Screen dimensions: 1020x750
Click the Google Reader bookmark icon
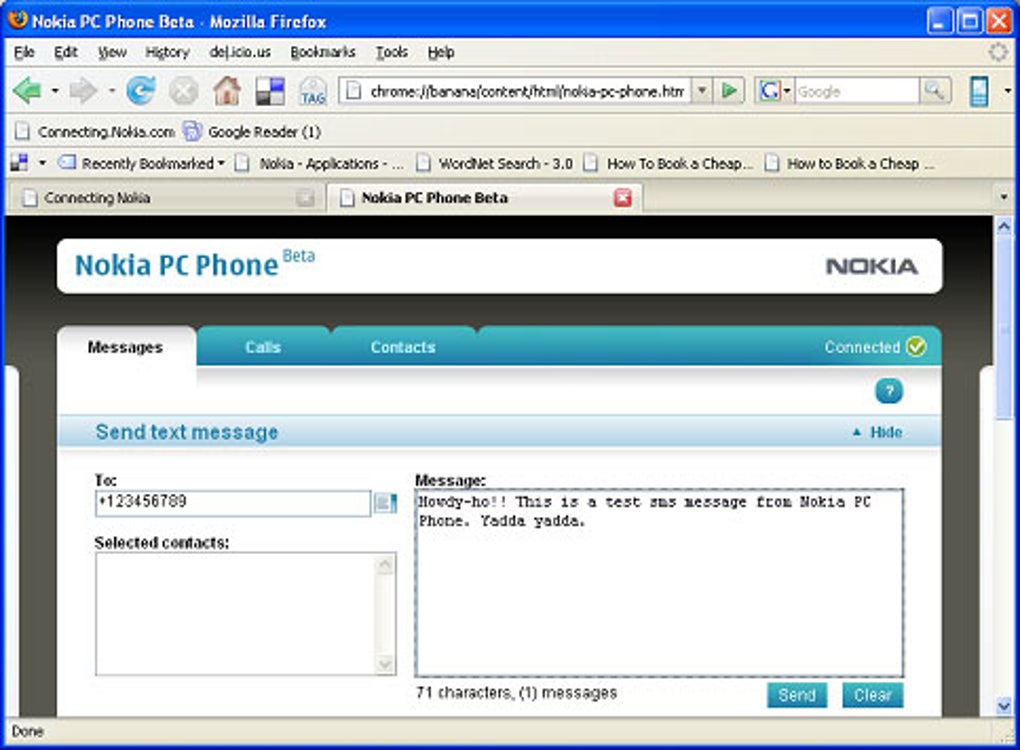(192, 131)
